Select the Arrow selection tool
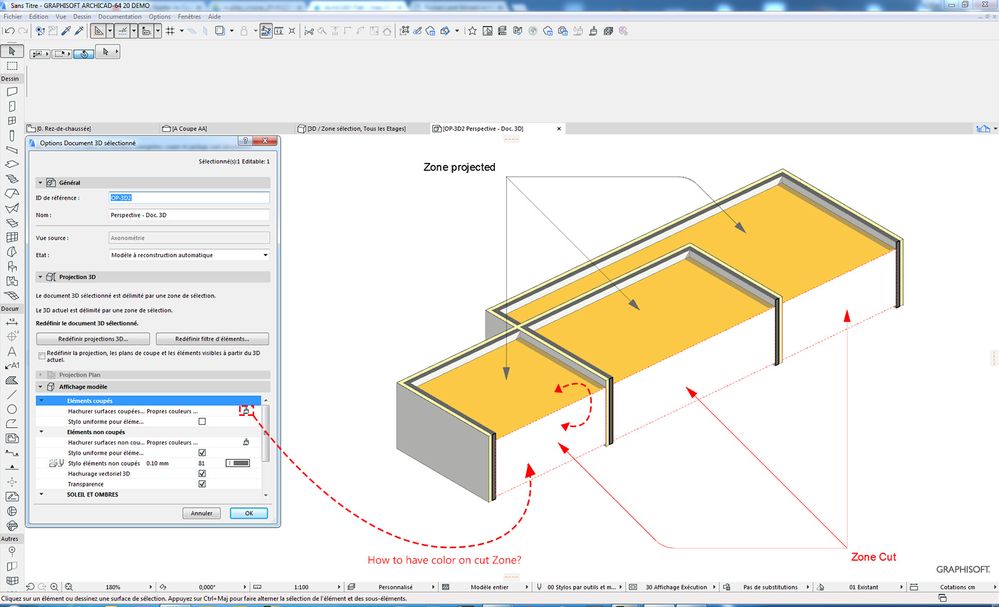Screen dimensions: 999x607 (x=11, y=51)
